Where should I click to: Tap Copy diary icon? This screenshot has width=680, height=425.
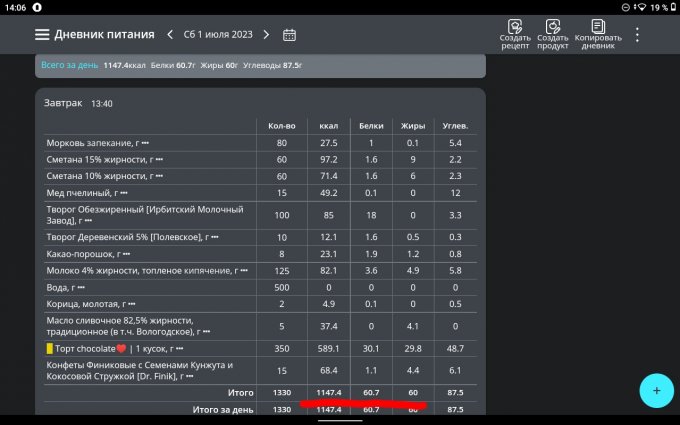tap(598, 33)
